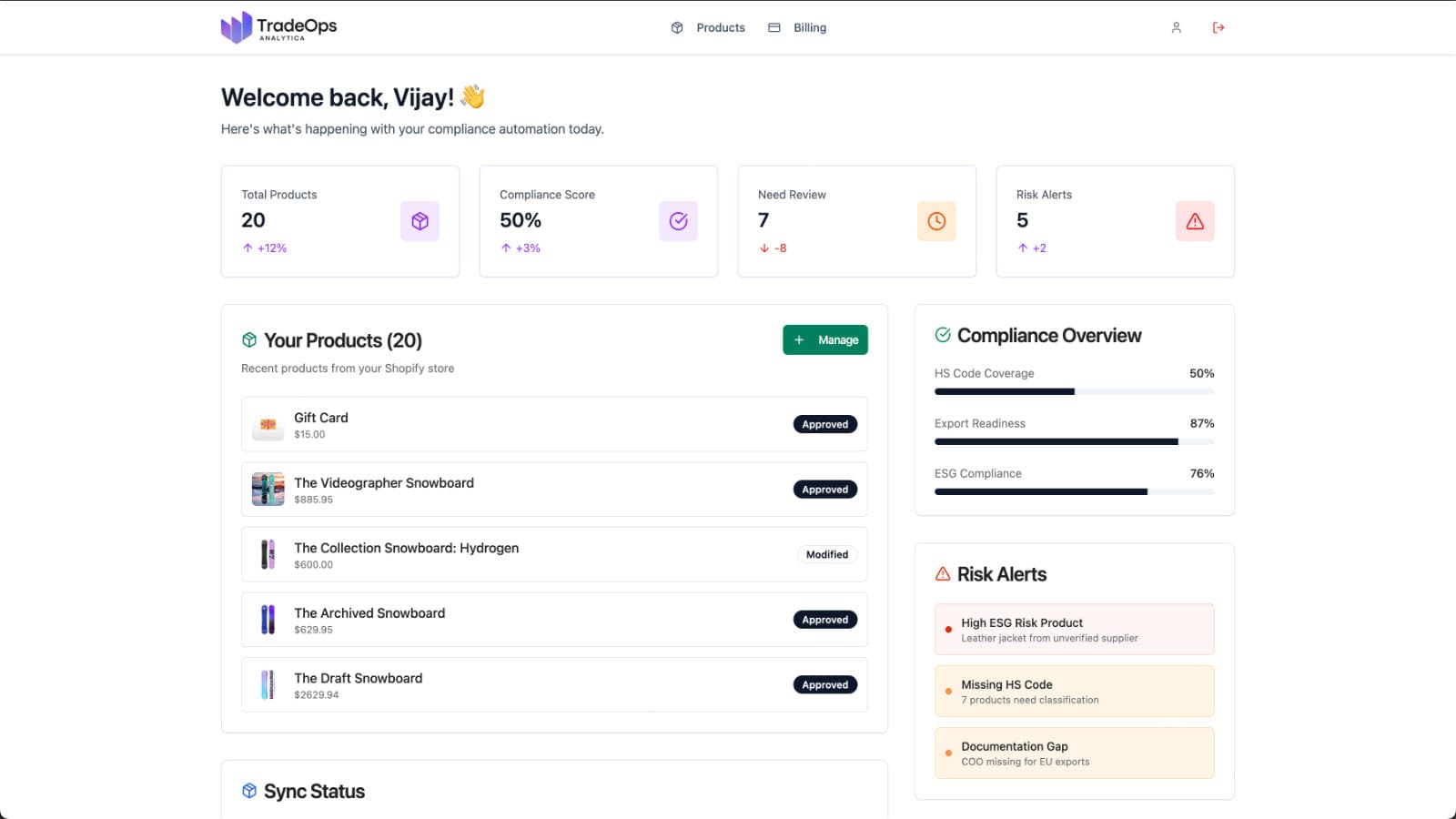The height and width of the screenshot is (819, 1456).
Task: Click the triangle icon beside Risk Alerts heading
Action: [x=943, y=574]
